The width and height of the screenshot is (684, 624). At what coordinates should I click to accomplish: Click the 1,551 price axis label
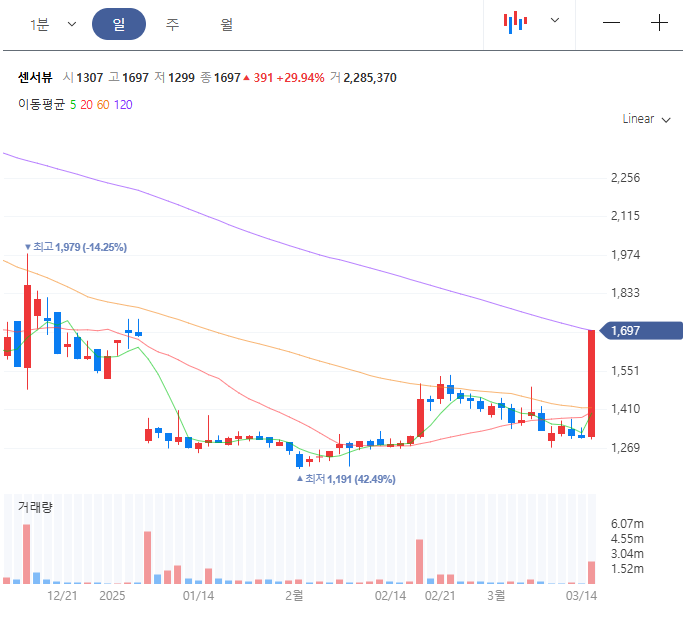(625, 371)
